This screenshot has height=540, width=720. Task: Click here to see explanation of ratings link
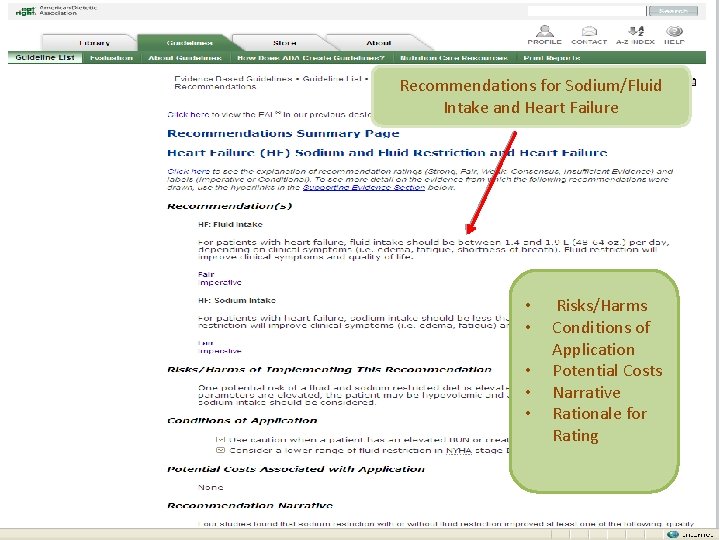pos(188,171)
